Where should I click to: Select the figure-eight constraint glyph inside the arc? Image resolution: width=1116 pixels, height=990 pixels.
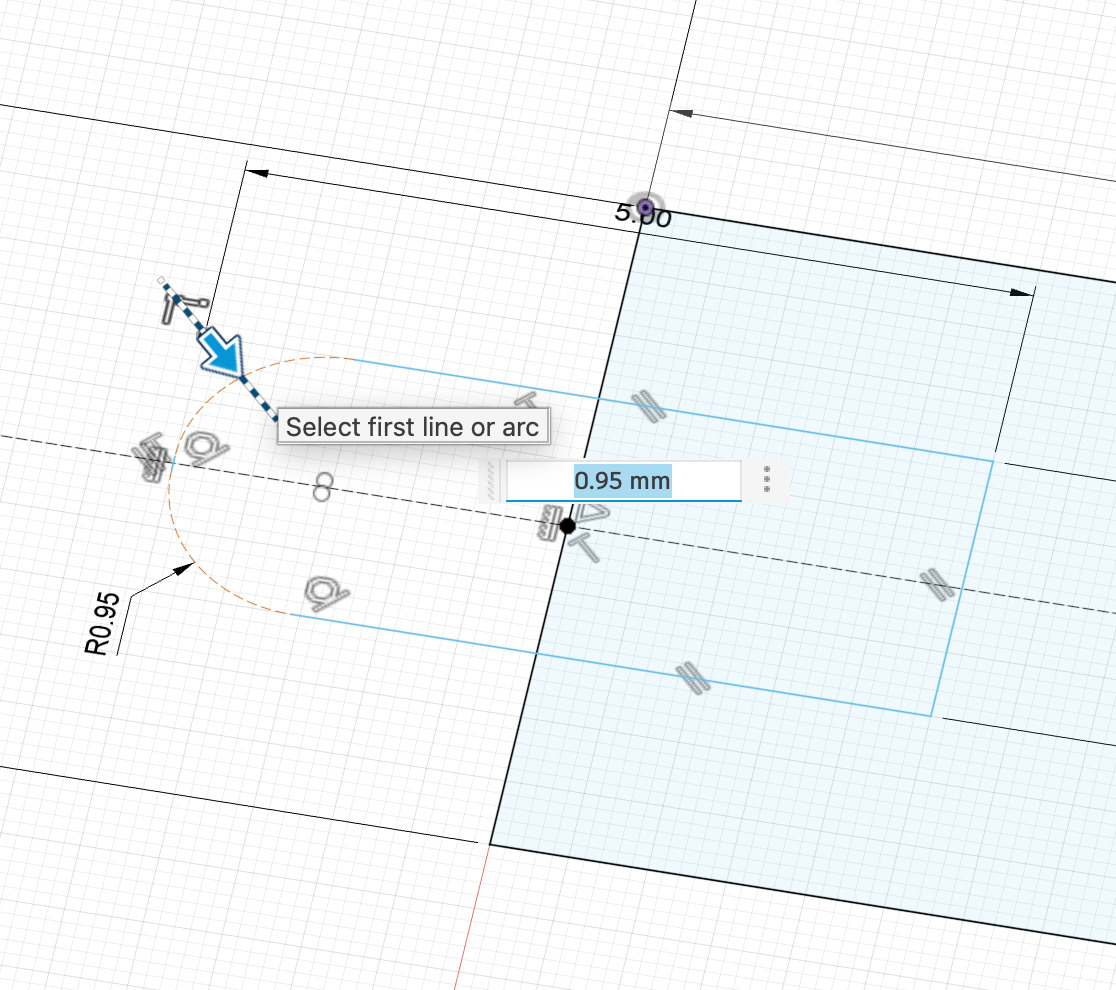click(323, 488)
